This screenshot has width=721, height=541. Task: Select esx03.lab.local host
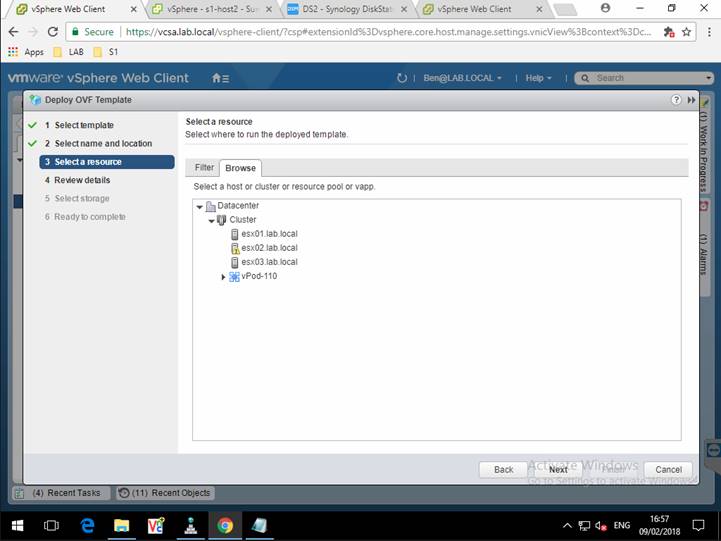click(x=269, y=262)
